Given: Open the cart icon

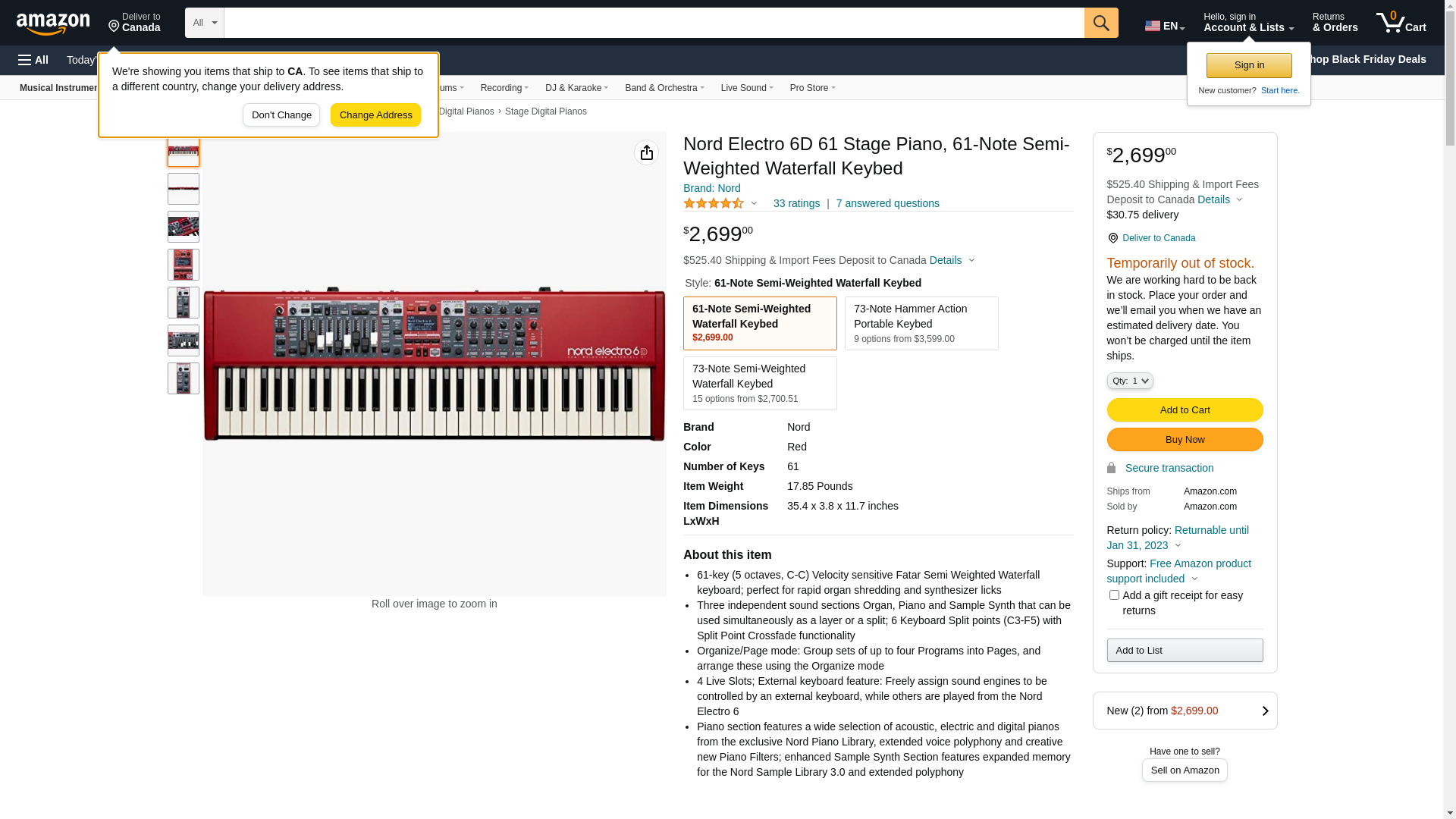Looking at the screenshot, I should point(1400,23).
